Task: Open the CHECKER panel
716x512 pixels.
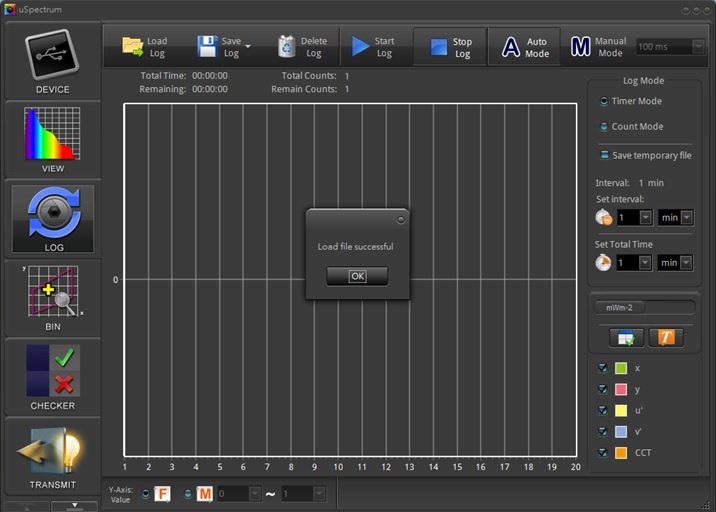Action: [x=53, y=376]
